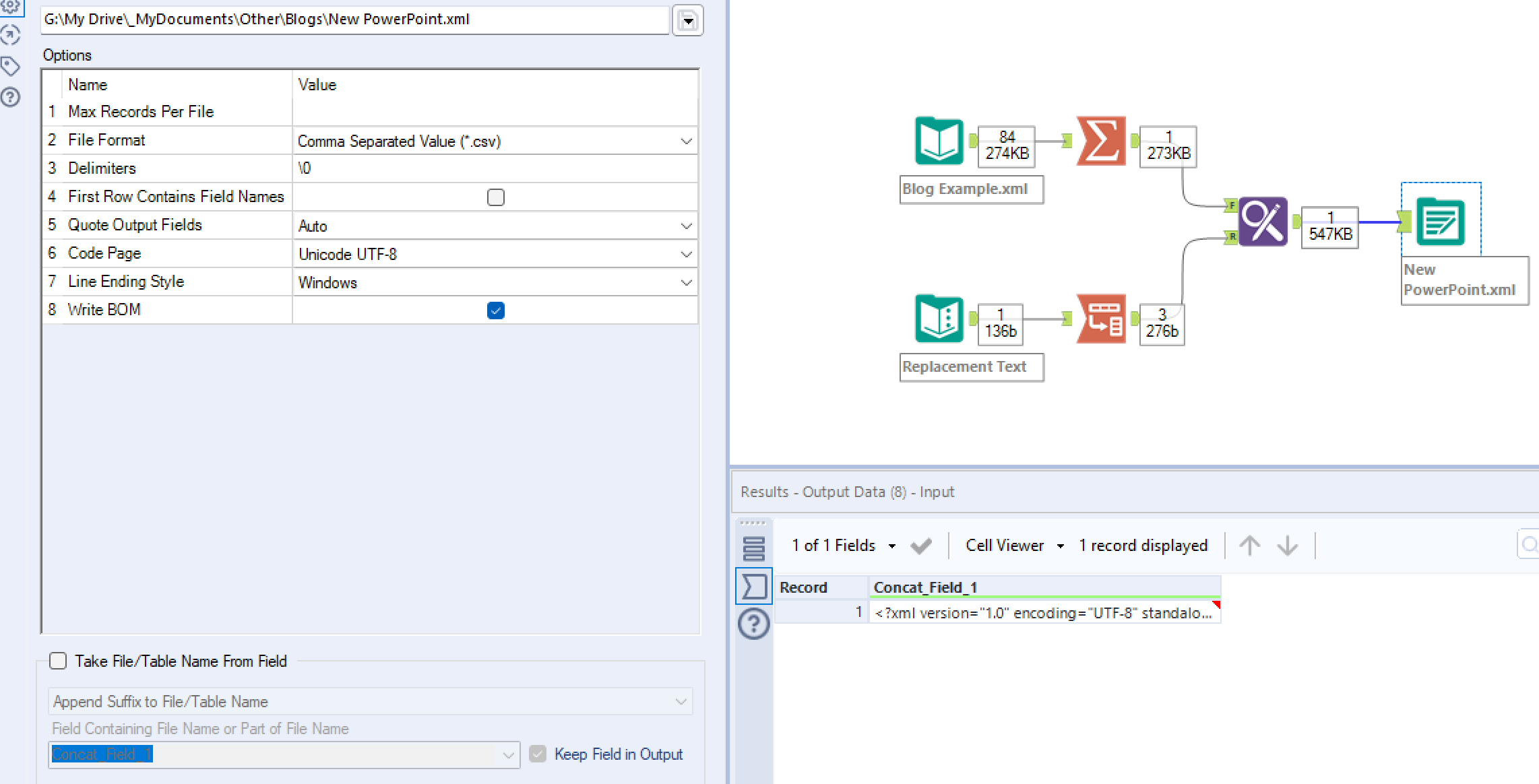Select the Output Data tool icon

tap(1440, 222)
